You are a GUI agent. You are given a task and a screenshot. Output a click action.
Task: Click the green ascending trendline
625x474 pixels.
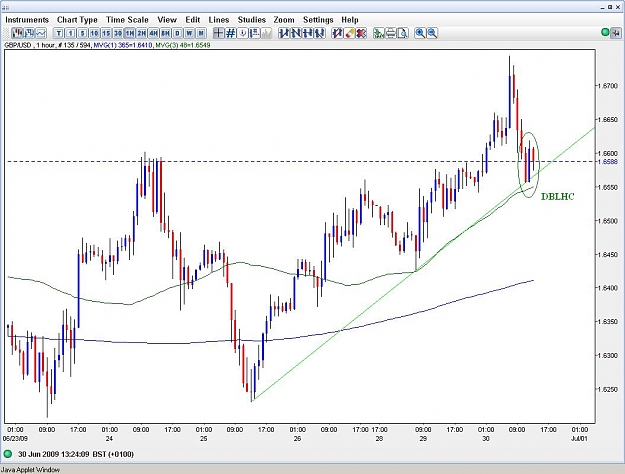339,330
